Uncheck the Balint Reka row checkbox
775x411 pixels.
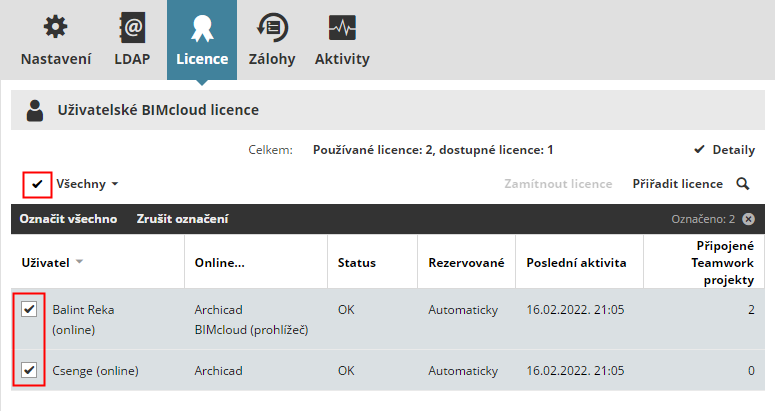(x=30, y=309)
